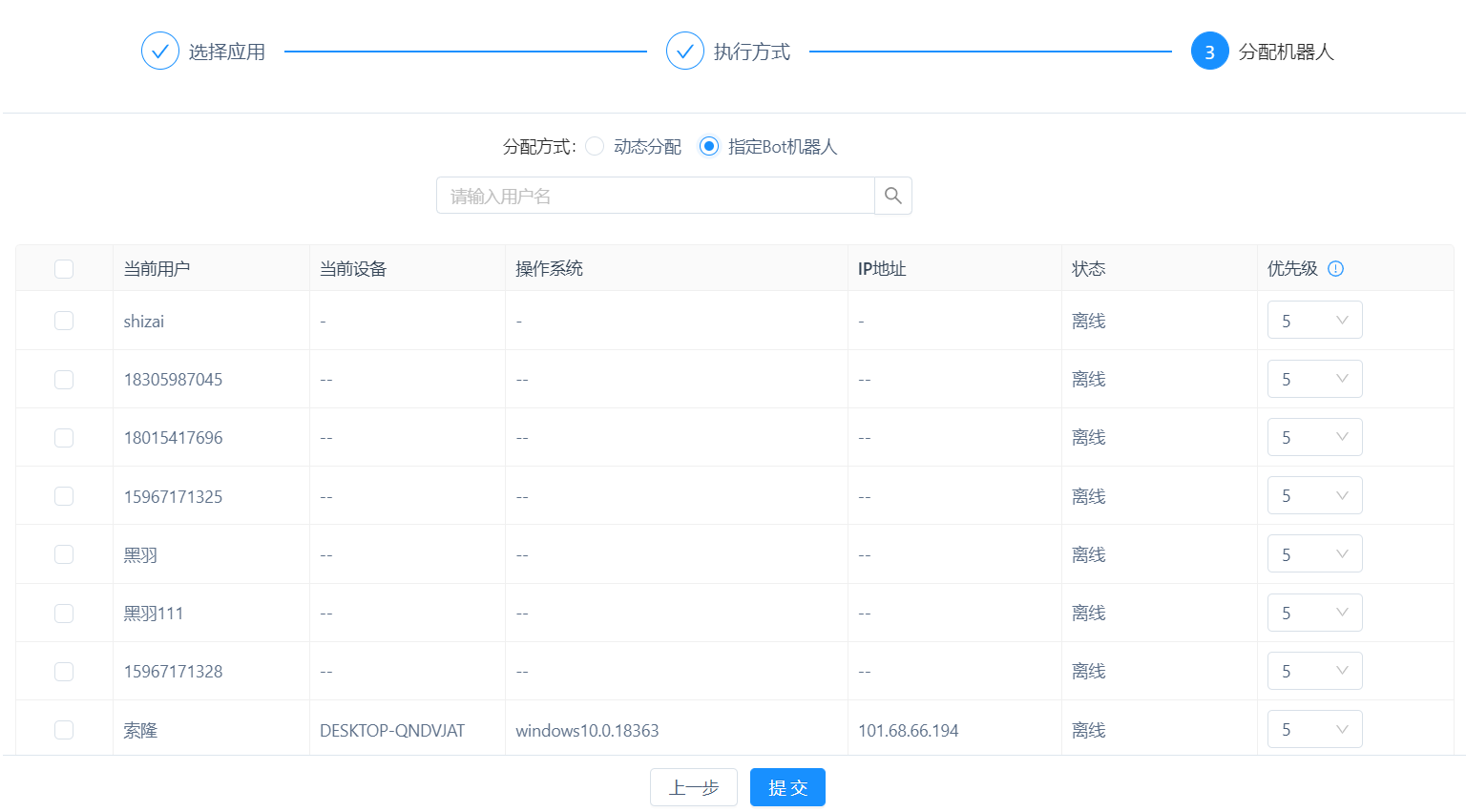The image size is (1466, 812).
Task: Open priority dropdown for 15967171328 row
Action: [x=1314, y=671]
